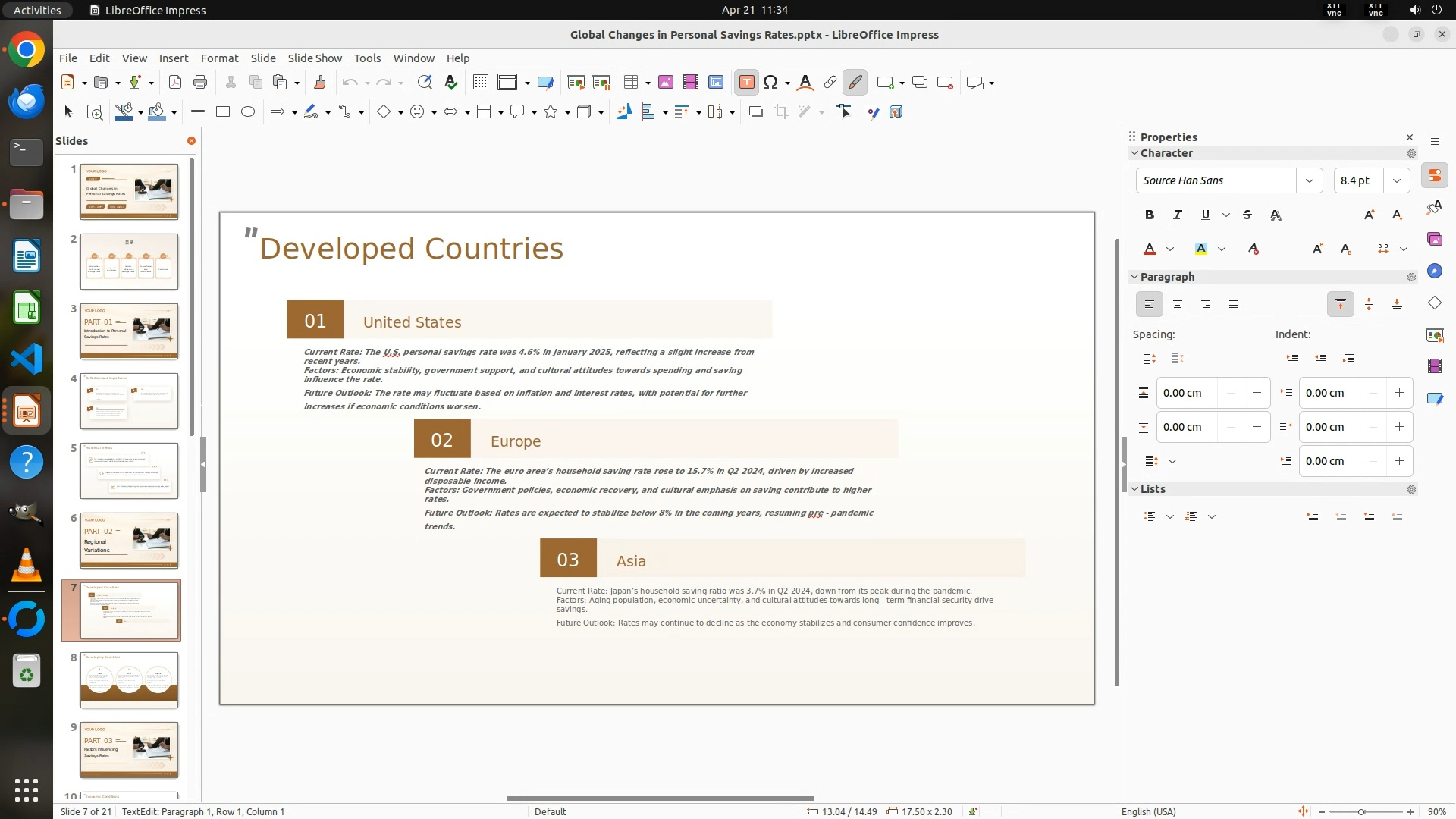Open the Export as PDF icon
This screenshot has width=1456, height=819.
coord(175,83)
